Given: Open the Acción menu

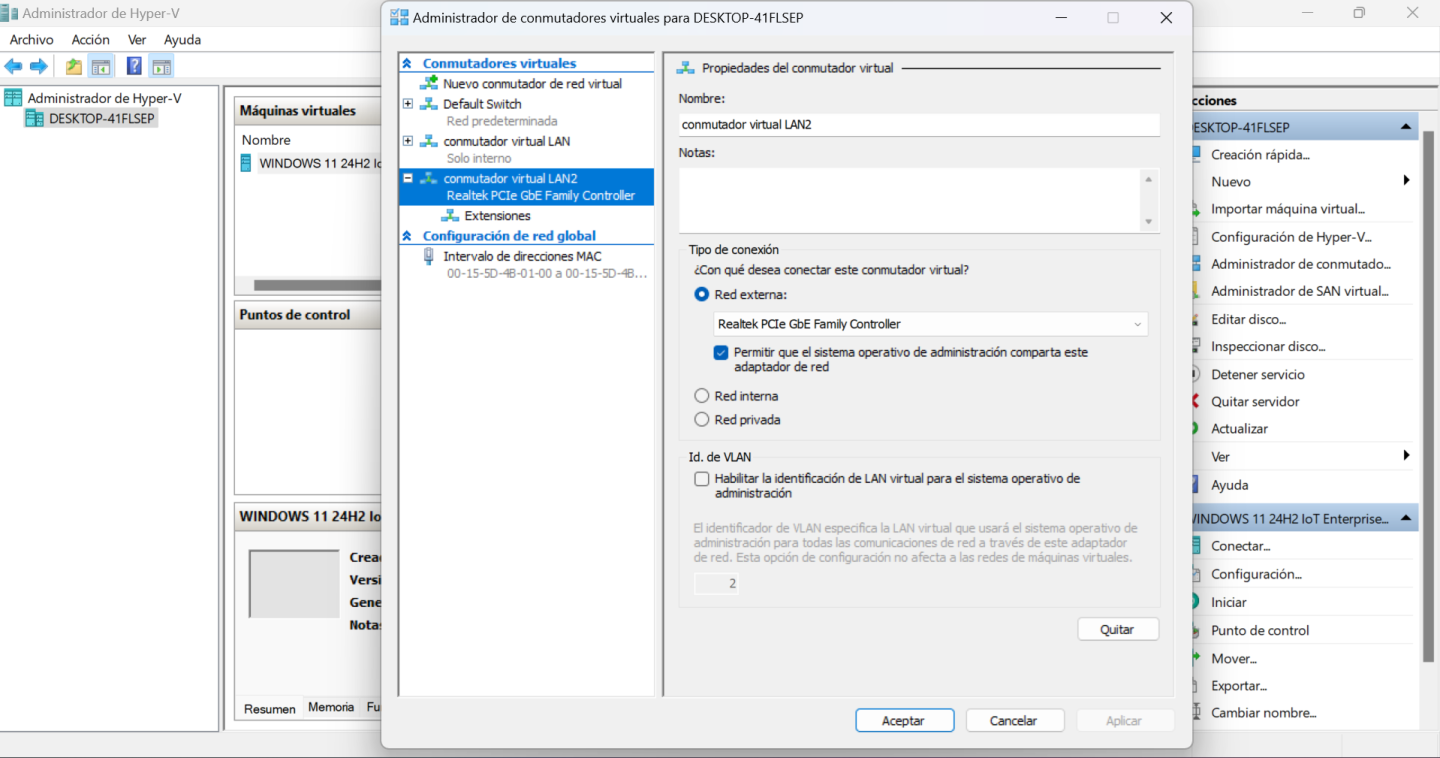Looking at the screenshot, I should [90, 40].
